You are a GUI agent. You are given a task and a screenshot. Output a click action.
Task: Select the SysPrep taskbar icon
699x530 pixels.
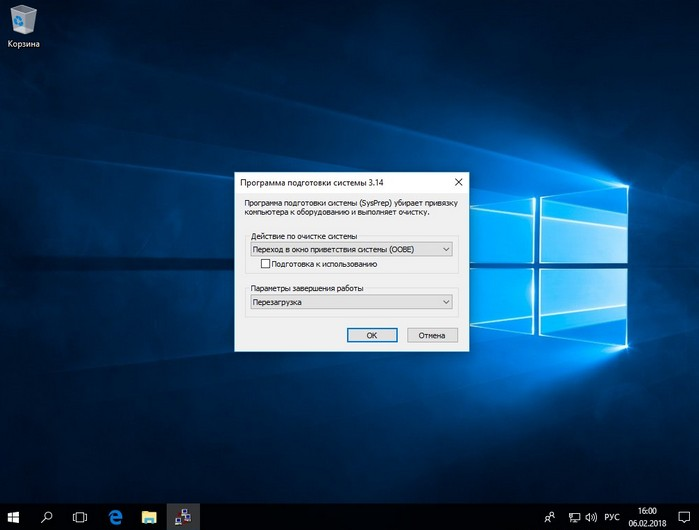click(x=183, y=517)
